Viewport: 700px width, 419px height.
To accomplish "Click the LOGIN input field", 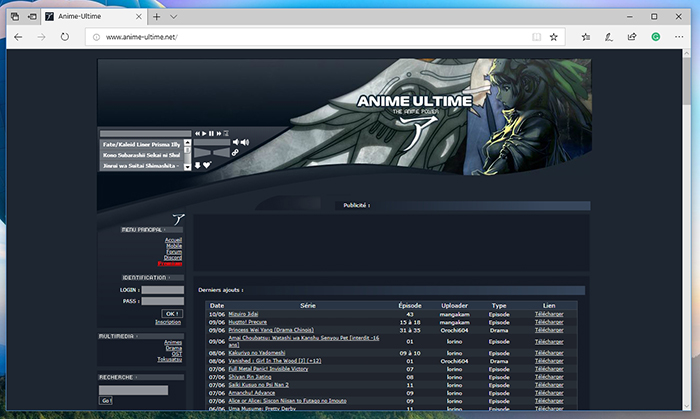I will pos(162,290).
